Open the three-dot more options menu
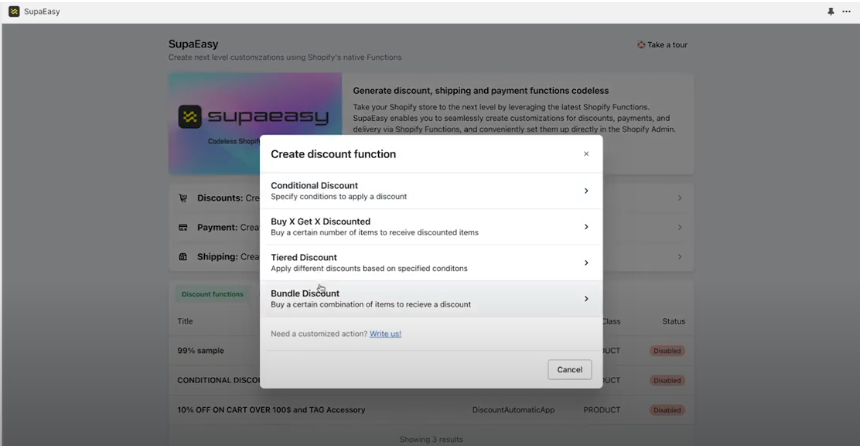This screenshot has height=446, width=860. click(x=846, y=12)
